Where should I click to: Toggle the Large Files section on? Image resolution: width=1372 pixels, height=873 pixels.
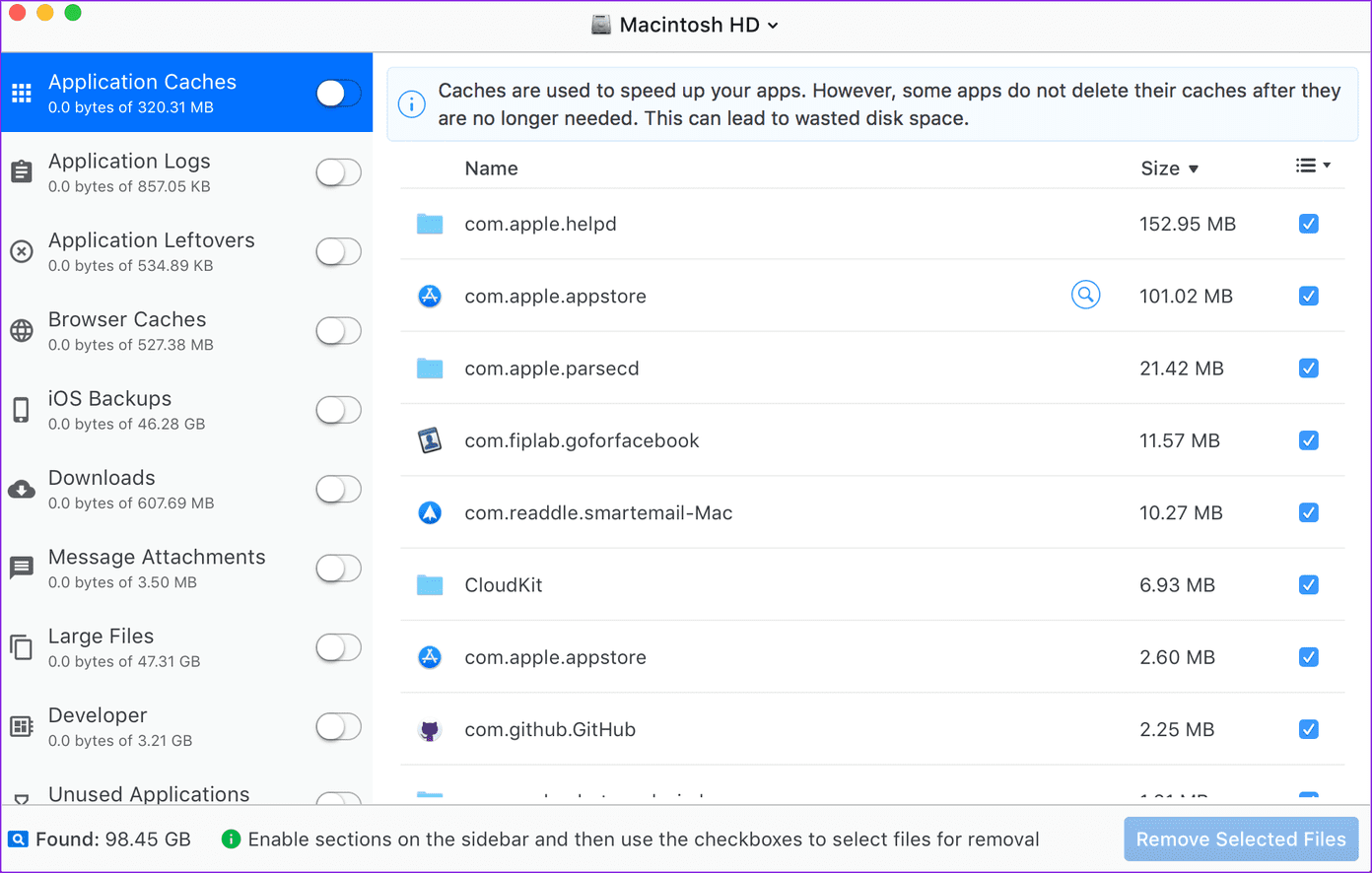pos(338,647)
